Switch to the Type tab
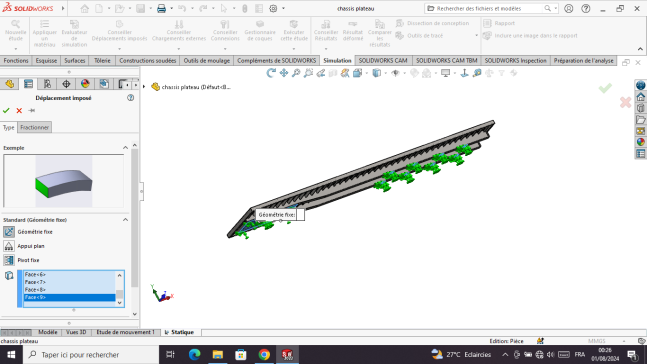 pos(9,128)
